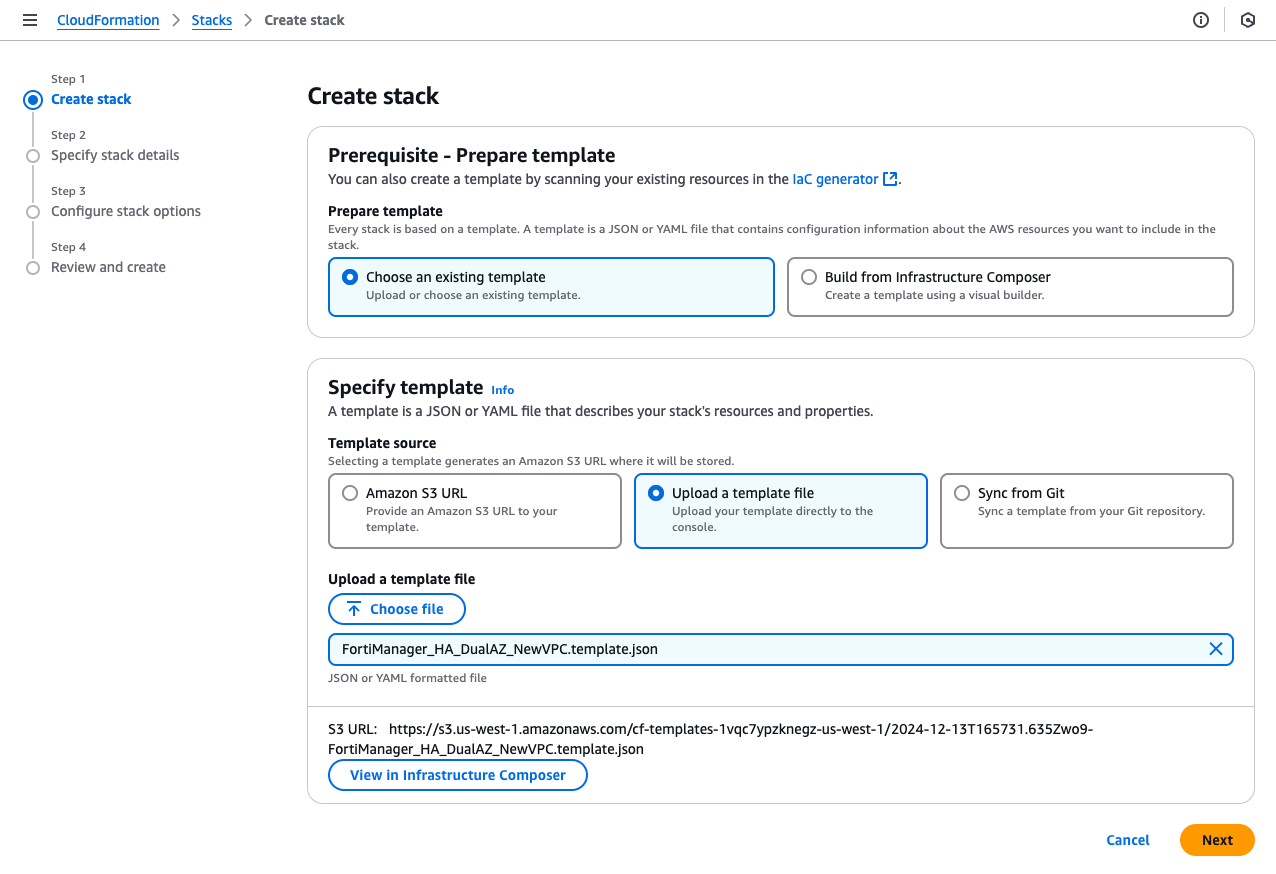This screenshot has width=1276, height=874.
Task: Open the IaC generator external link
Action: point(844,179)
